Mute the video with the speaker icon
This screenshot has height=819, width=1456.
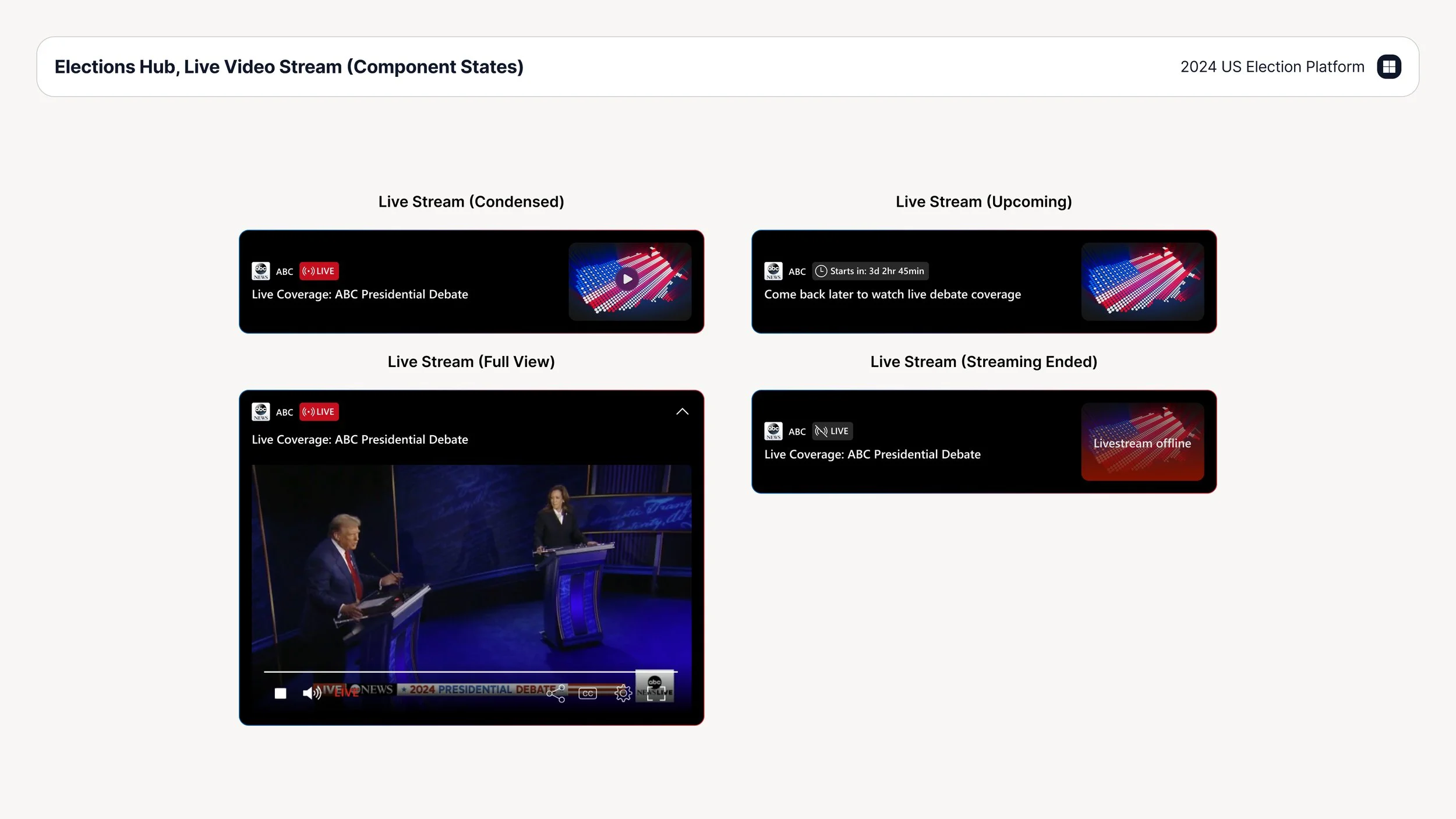point(312,693)
